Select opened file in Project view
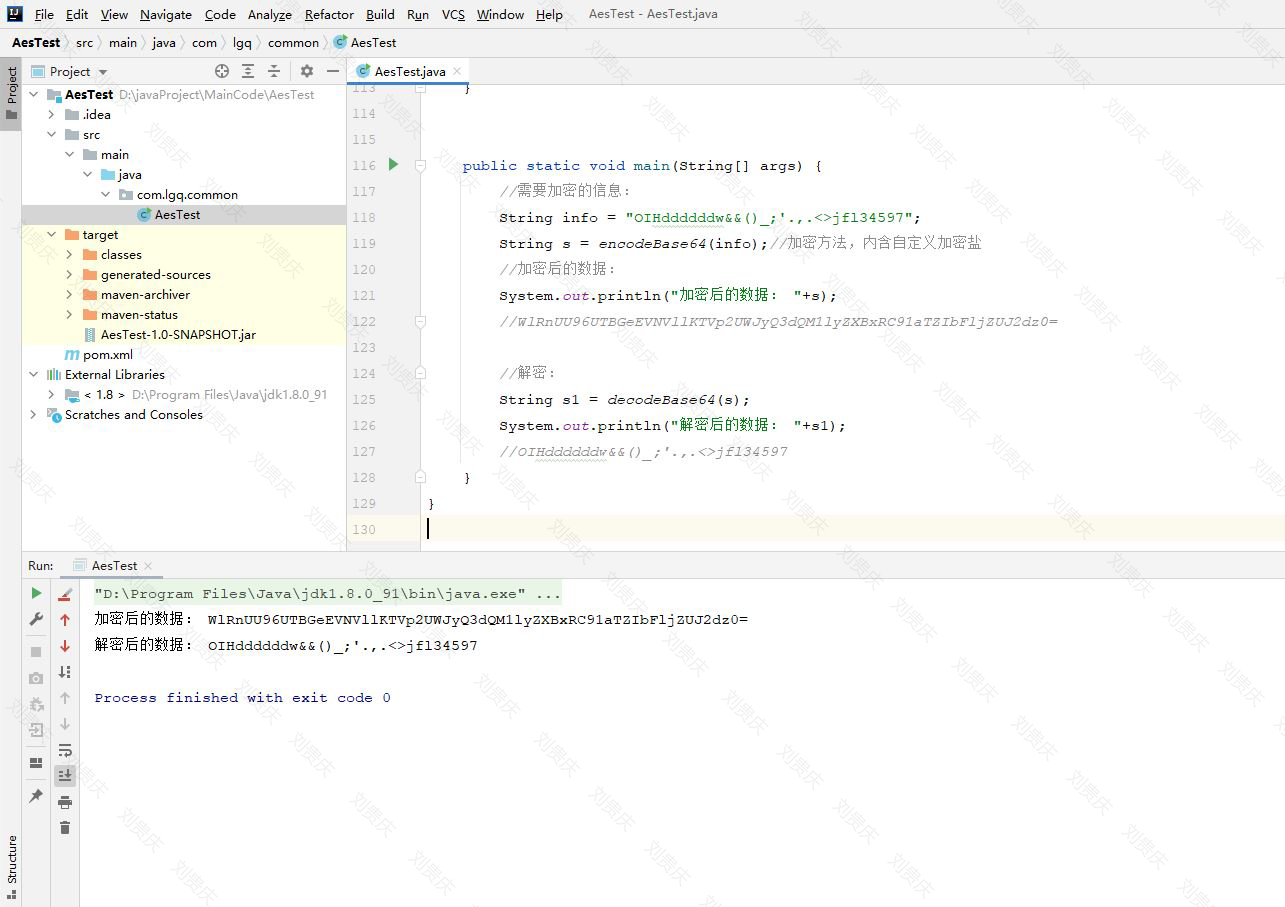The width and height of the screenshot is (1285, 907). pyautogui.click(x=222, y=71)
